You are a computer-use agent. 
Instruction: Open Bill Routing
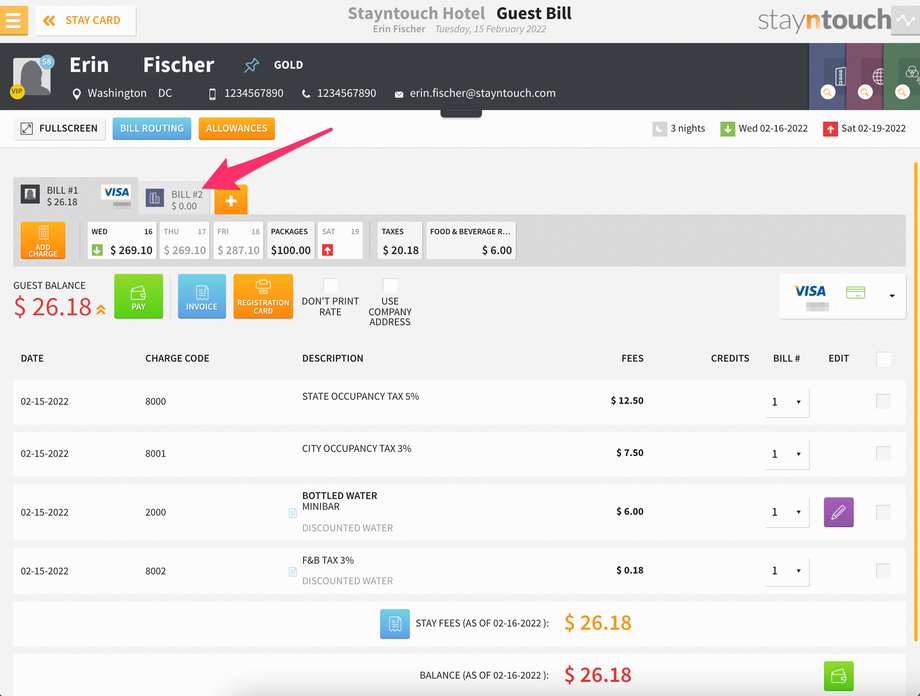click(x=152, y=129)
